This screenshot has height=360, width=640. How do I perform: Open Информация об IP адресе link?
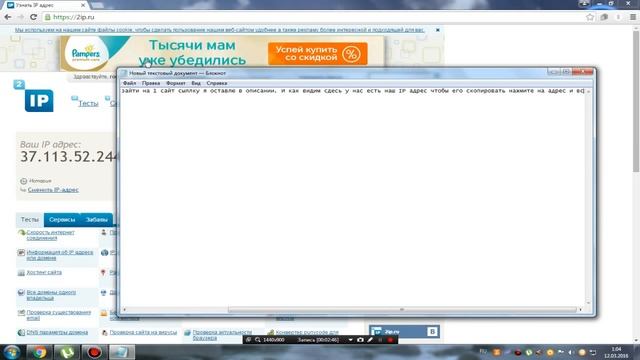60,255
